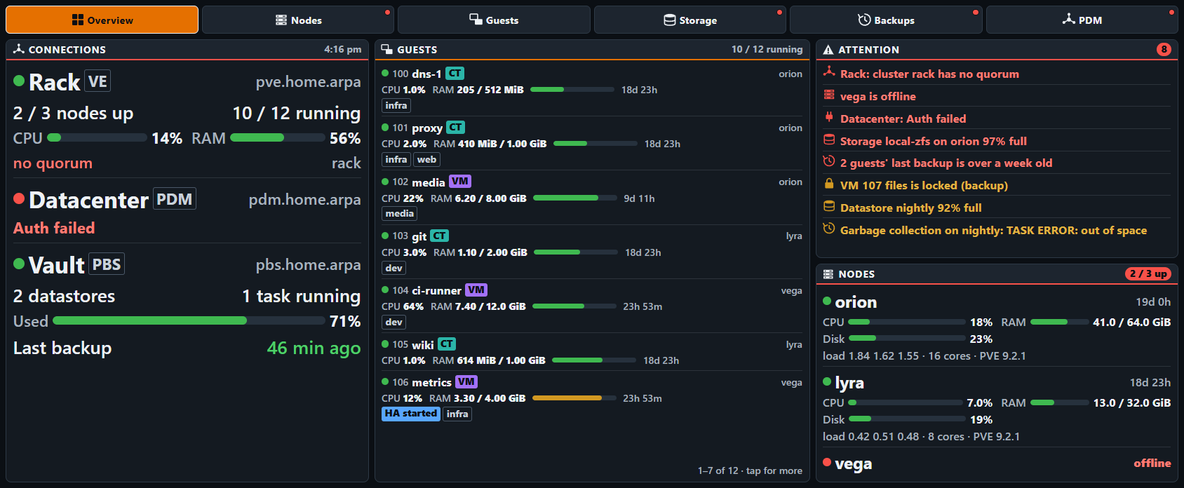This screenshot has height=488, width=1184.
Task: Click the 4:16 pm clock in Connections
Action: coord(342,50)
